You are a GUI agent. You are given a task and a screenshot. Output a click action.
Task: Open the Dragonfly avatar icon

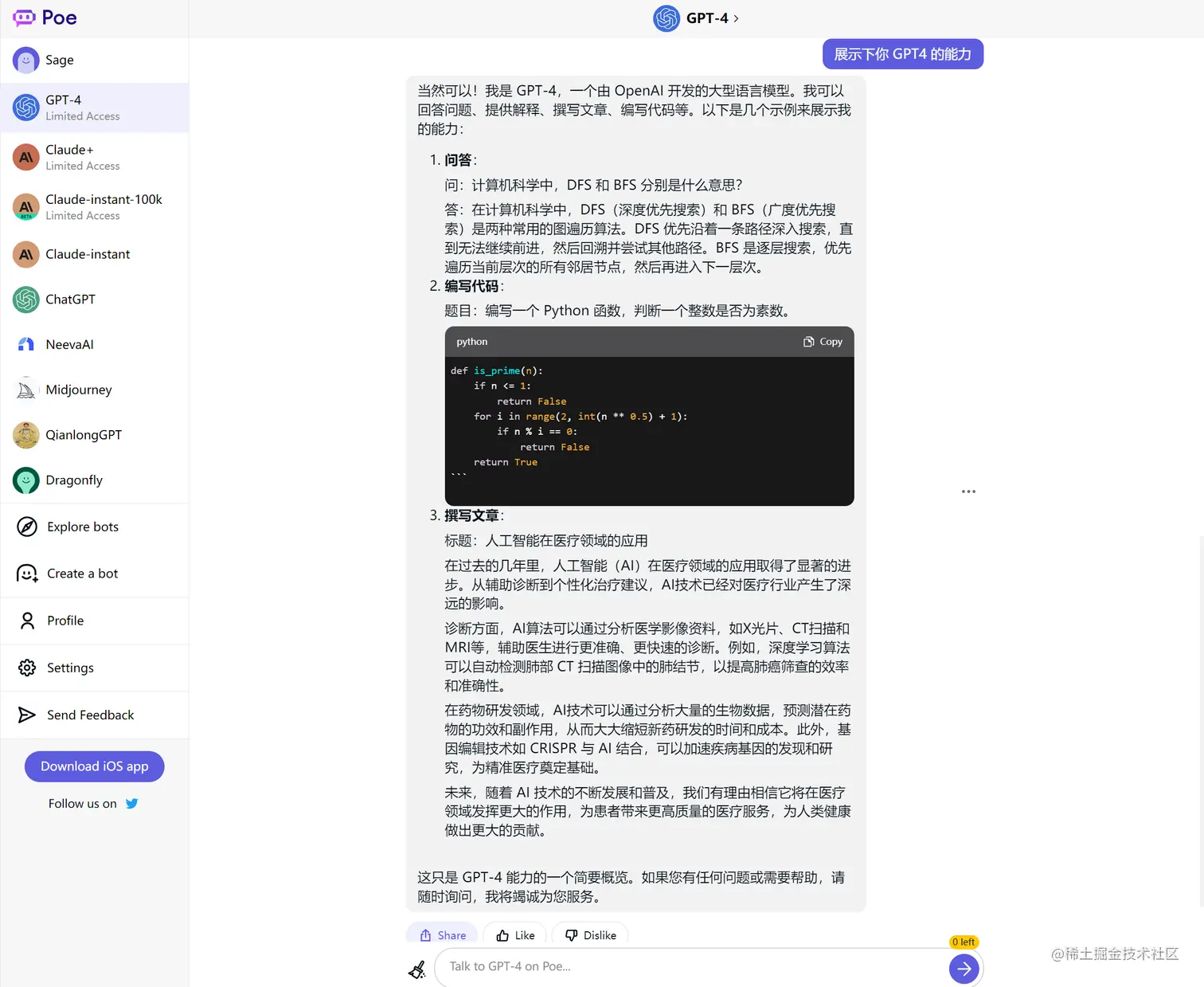coord(26,480)
